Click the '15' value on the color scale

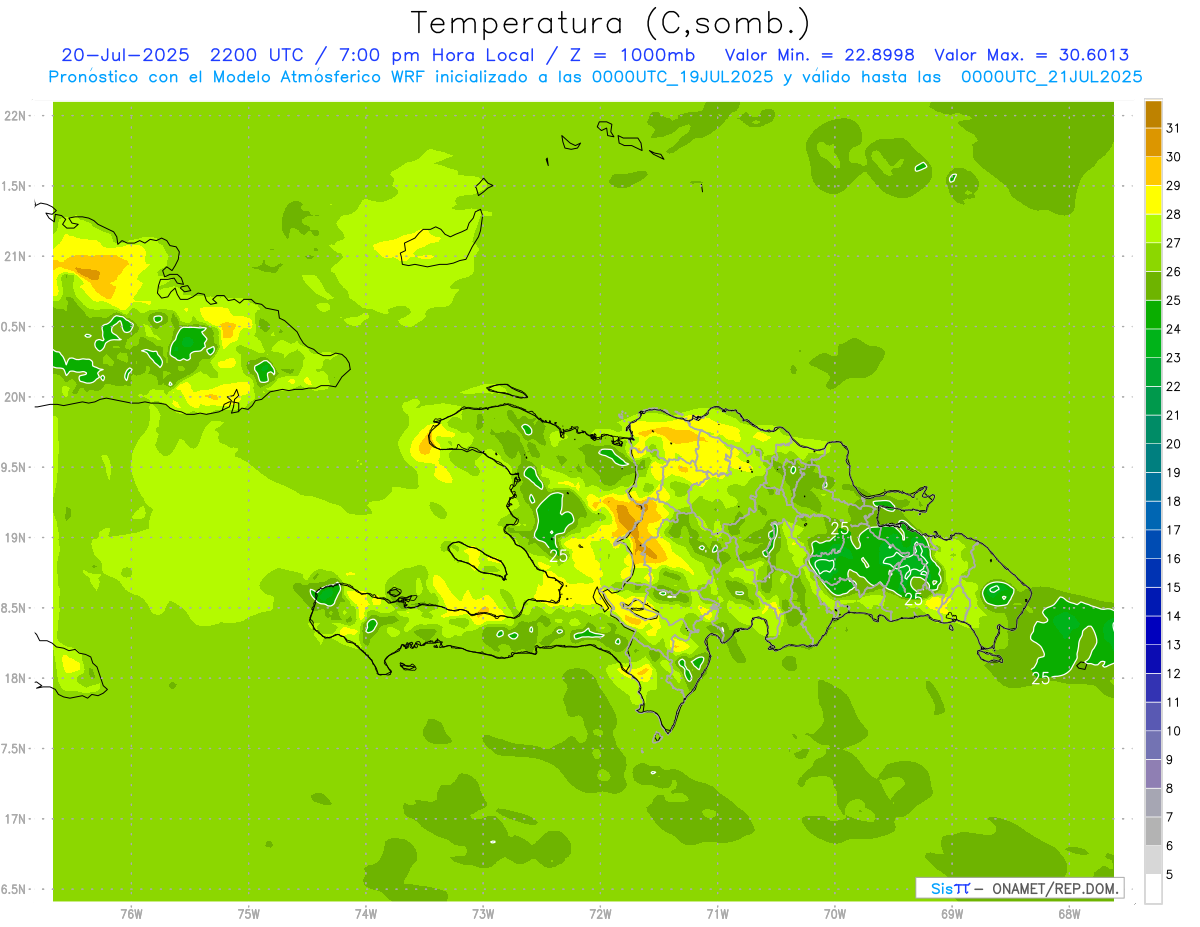click(1174, 588)
